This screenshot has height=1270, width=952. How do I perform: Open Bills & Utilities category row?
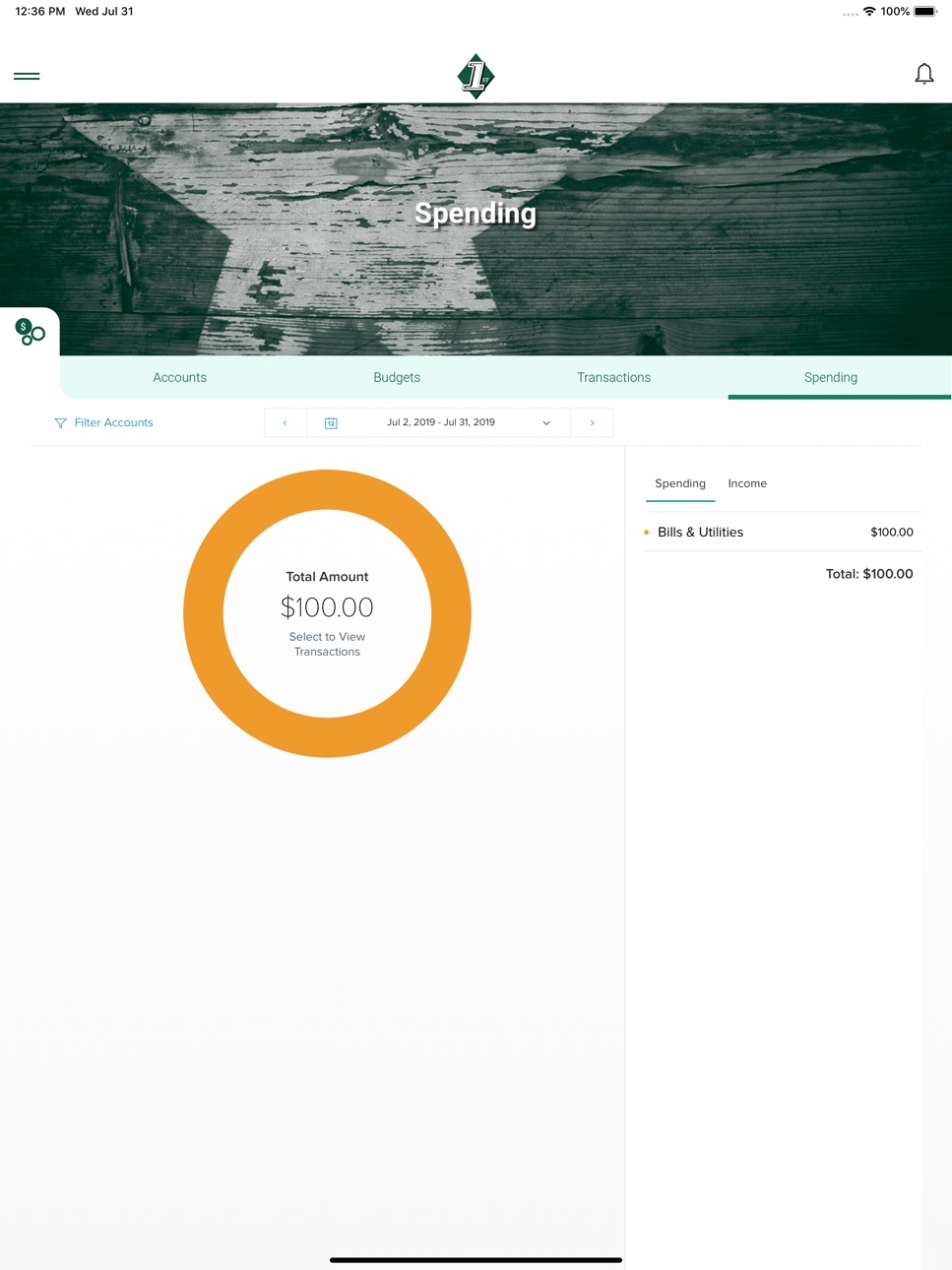tap(783, 532)
